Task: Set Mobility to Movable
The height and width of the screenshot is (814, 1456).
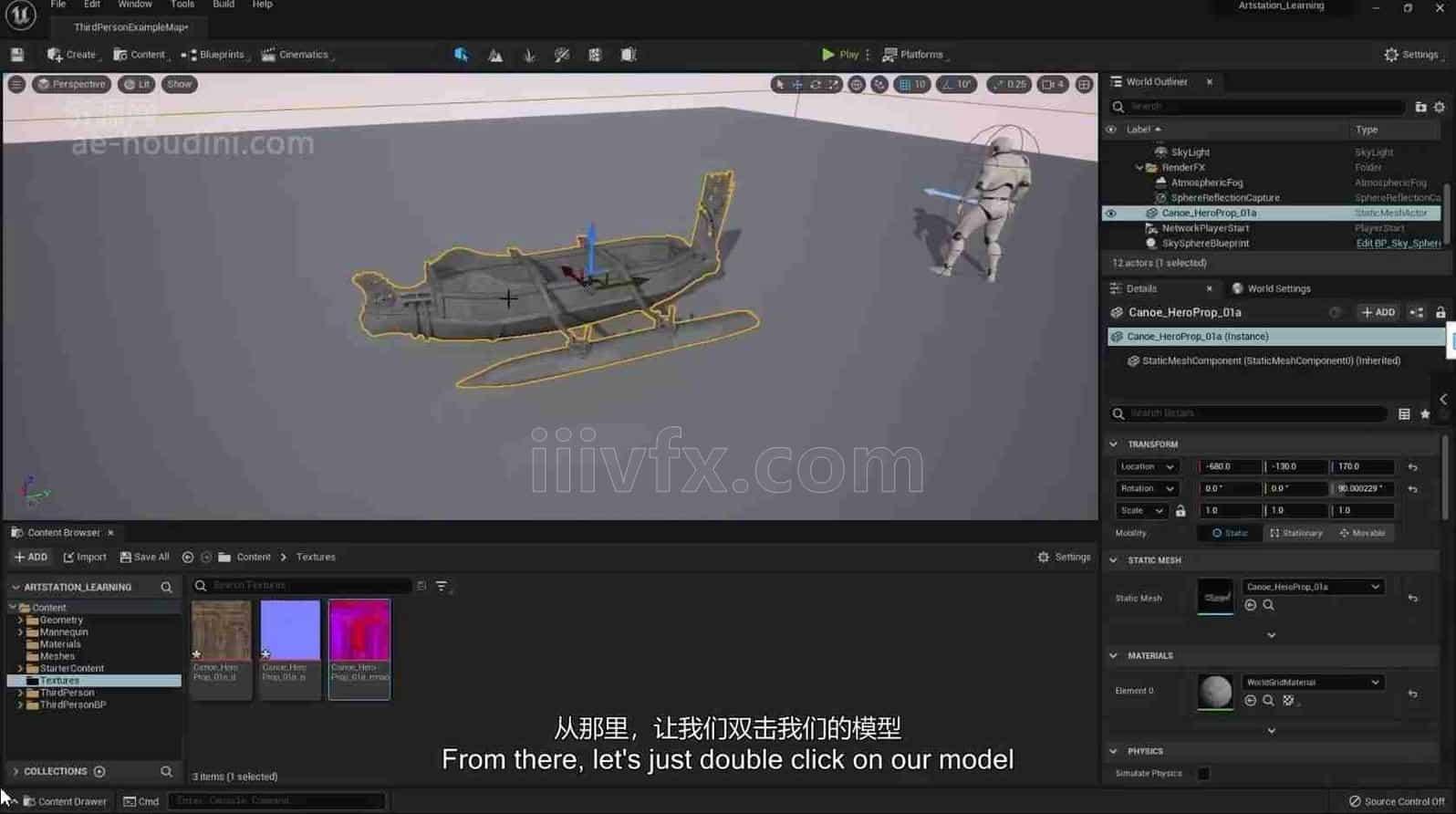Action: [1361, 533]
